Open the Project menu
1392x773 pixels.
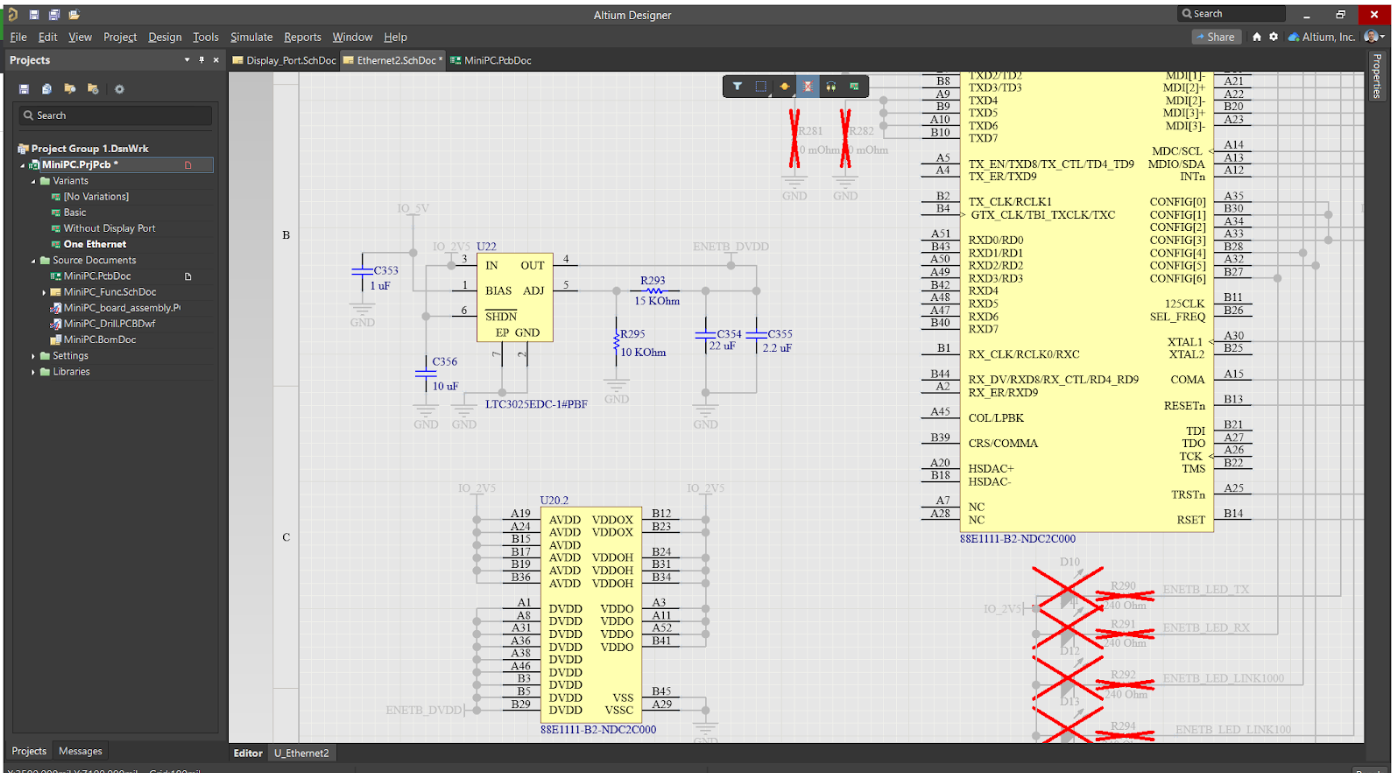[x=120, y=37]
